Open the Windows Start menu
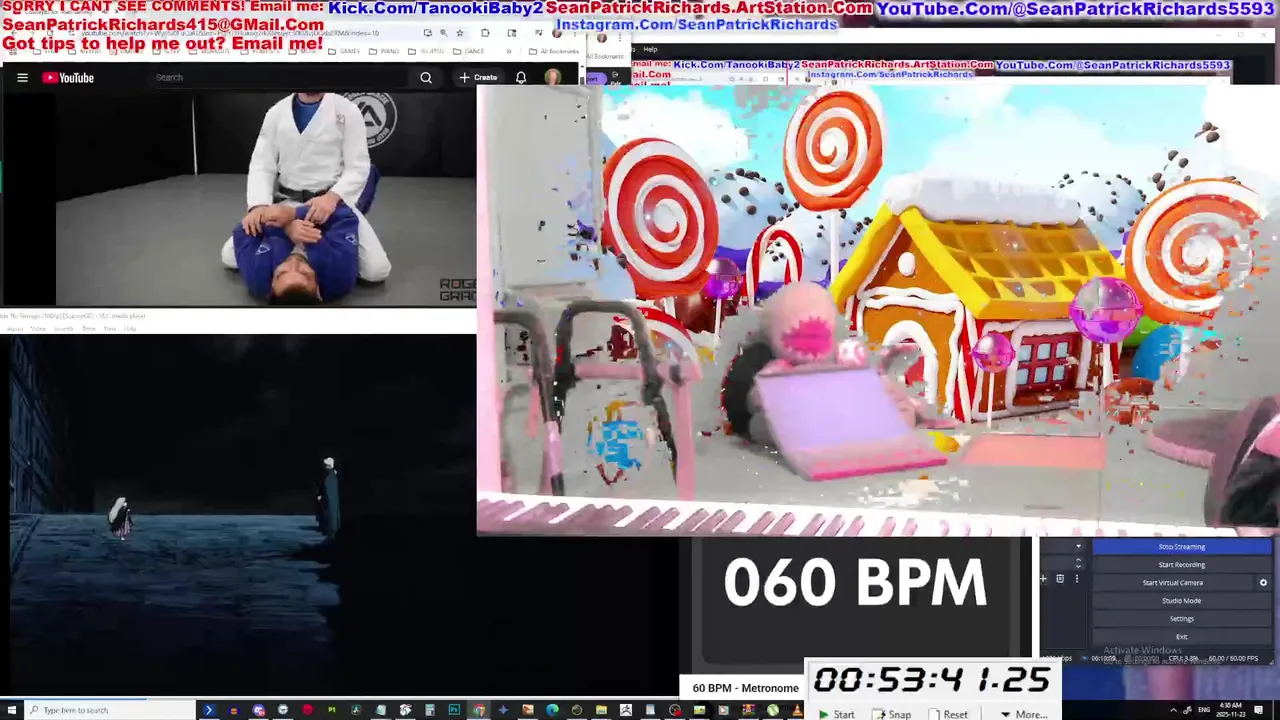Viewport: 1280px width, 720px height. tap(11, 710)
